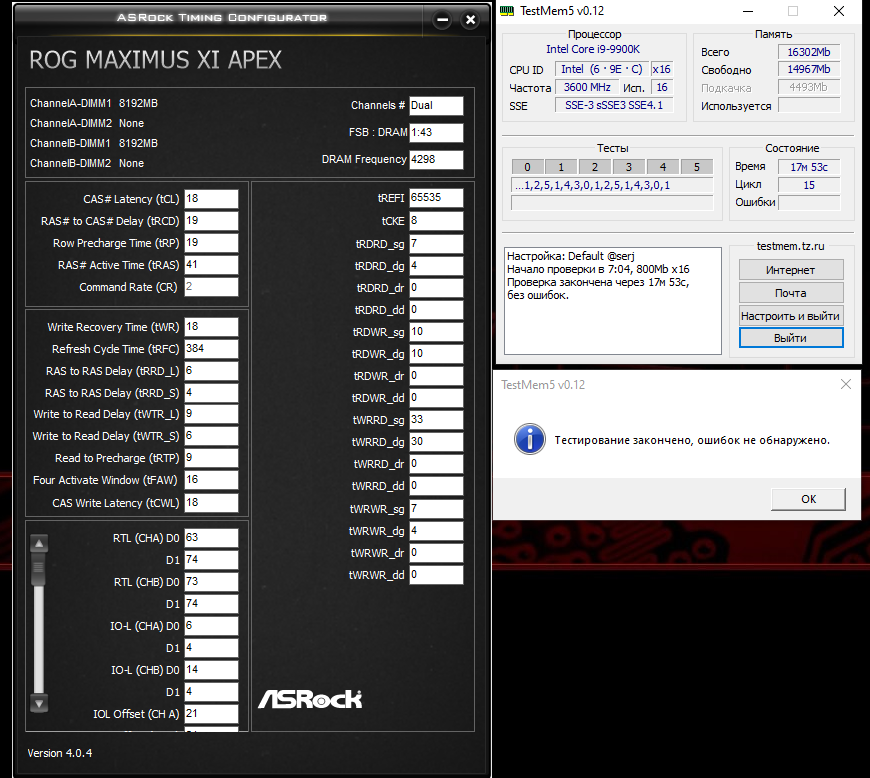
Task: Click the scrollbar up arrow in RTL panel
Action: pyautogui.click(x=39, y=543)
